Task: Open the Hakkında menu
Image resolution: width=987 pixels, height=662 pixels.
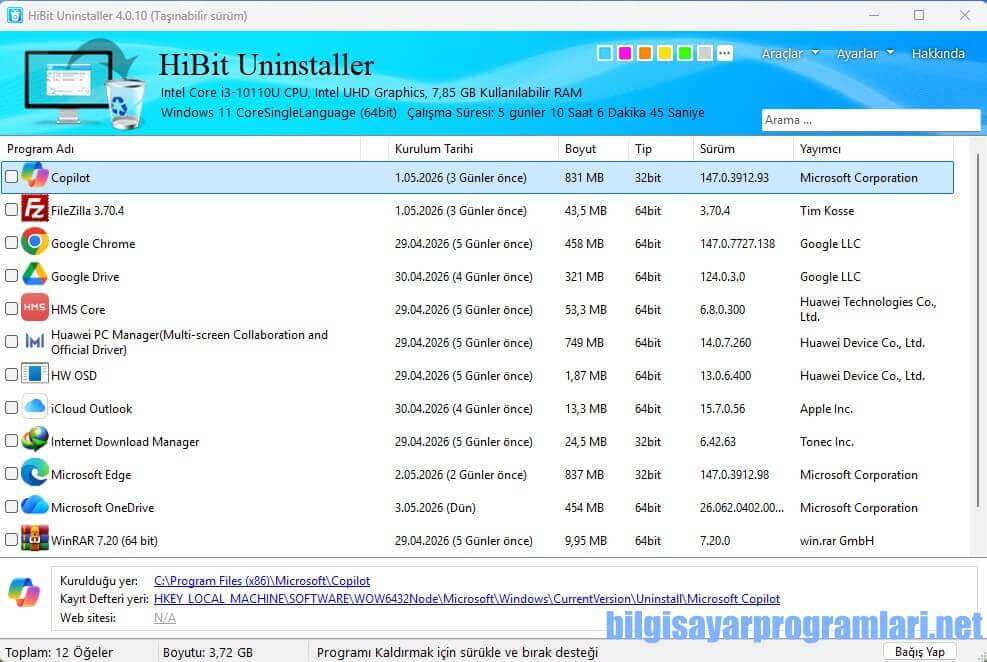Action: click(938, 53)
